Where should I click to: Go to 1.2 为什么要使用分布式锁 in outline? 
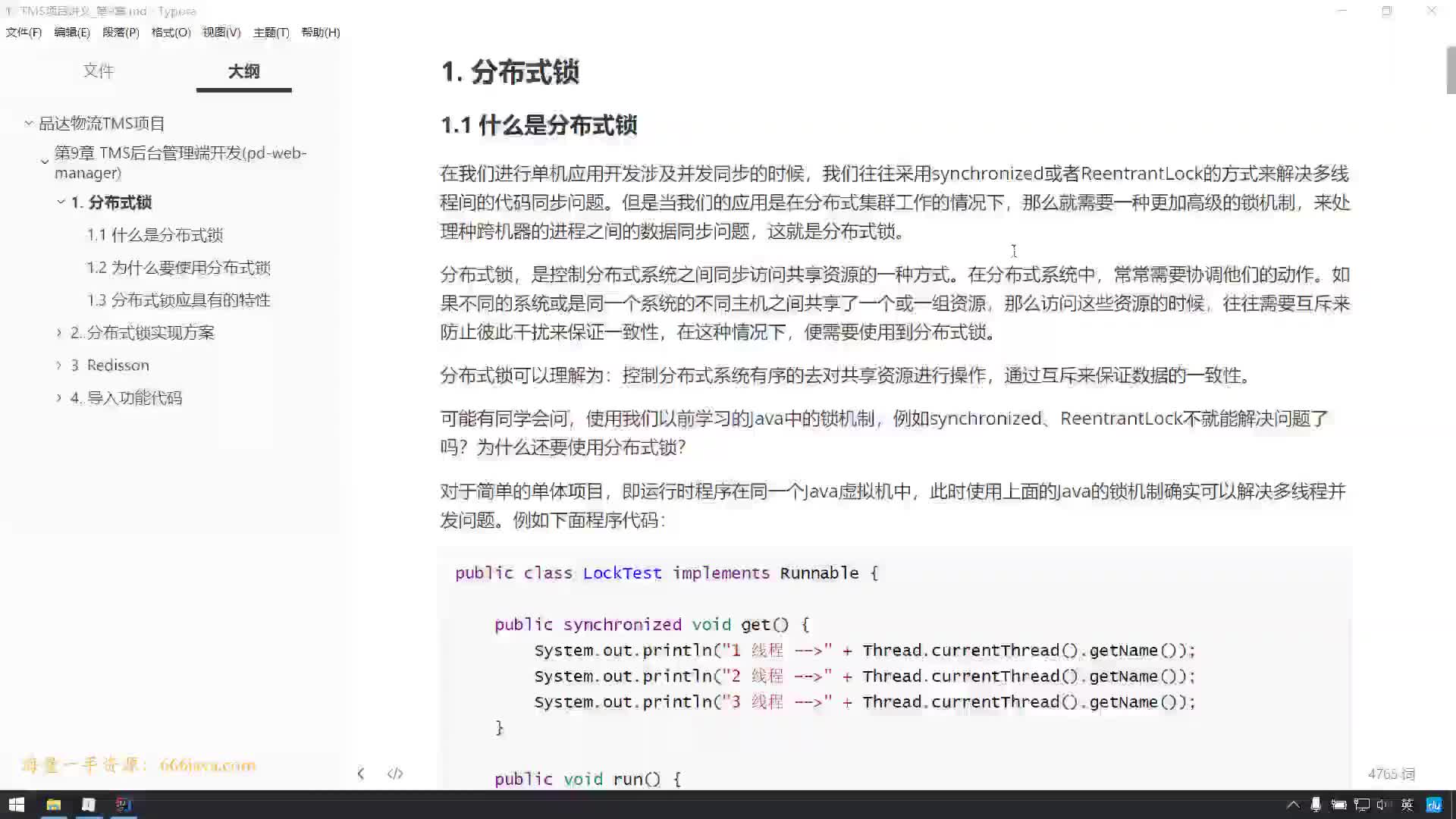(178, 268)
